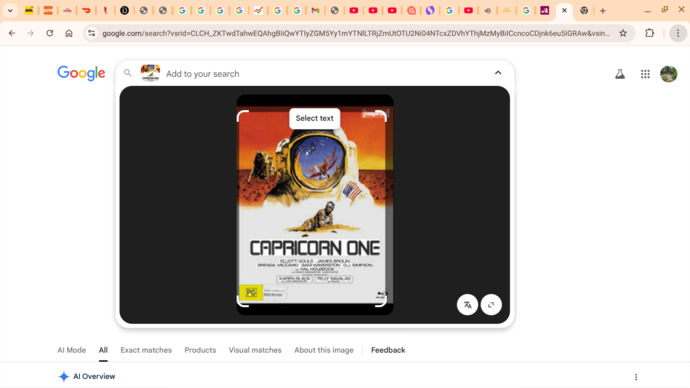
Task: Go back to previous page
Action: pyautogui.click(x=12, y=33)
